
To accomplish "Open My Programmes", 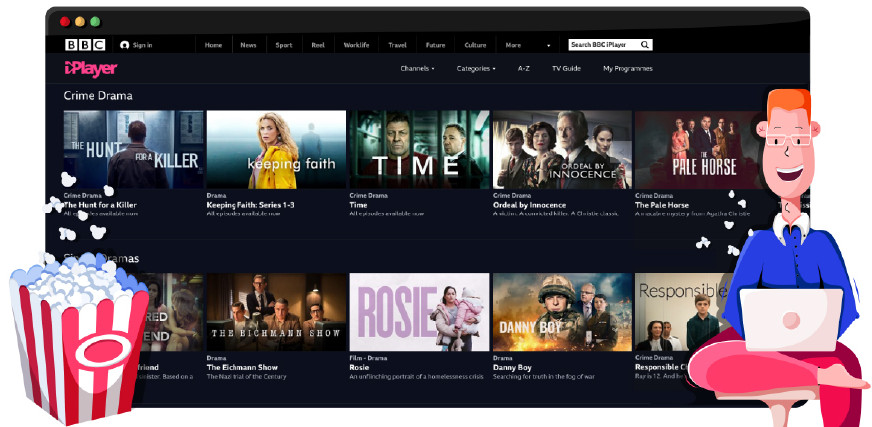I will tap(628, 68).
